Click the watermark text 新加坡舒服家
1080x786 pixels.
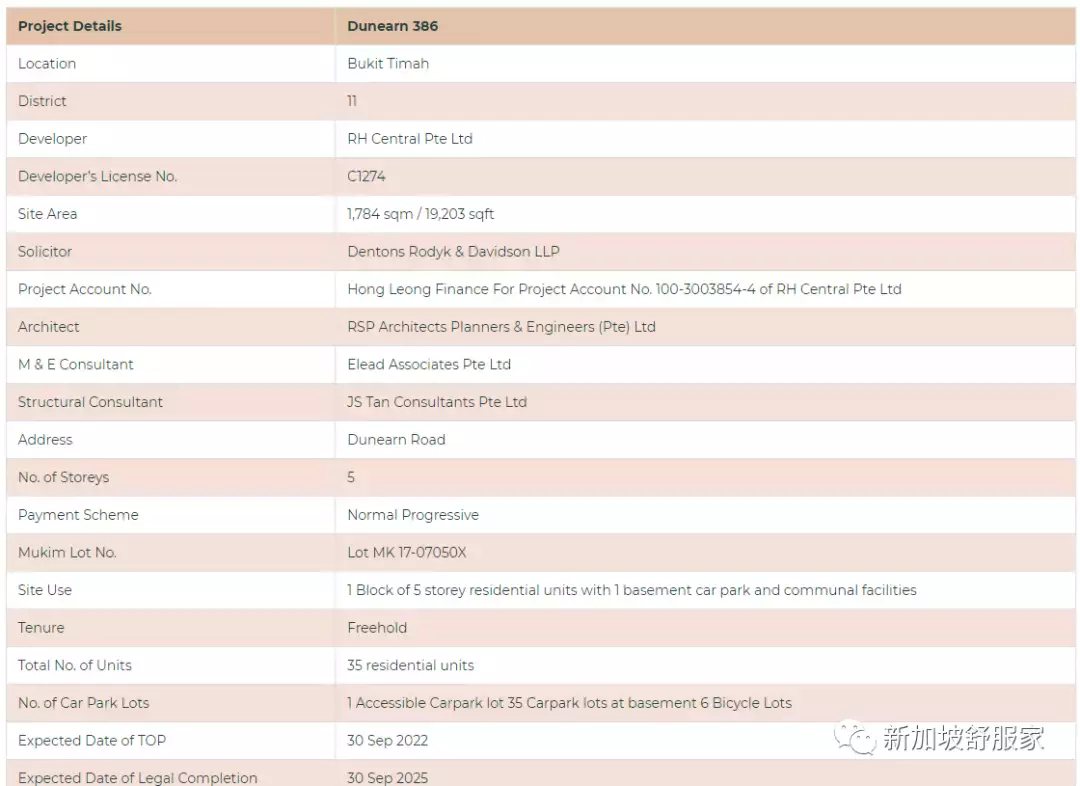coord(963,739)
